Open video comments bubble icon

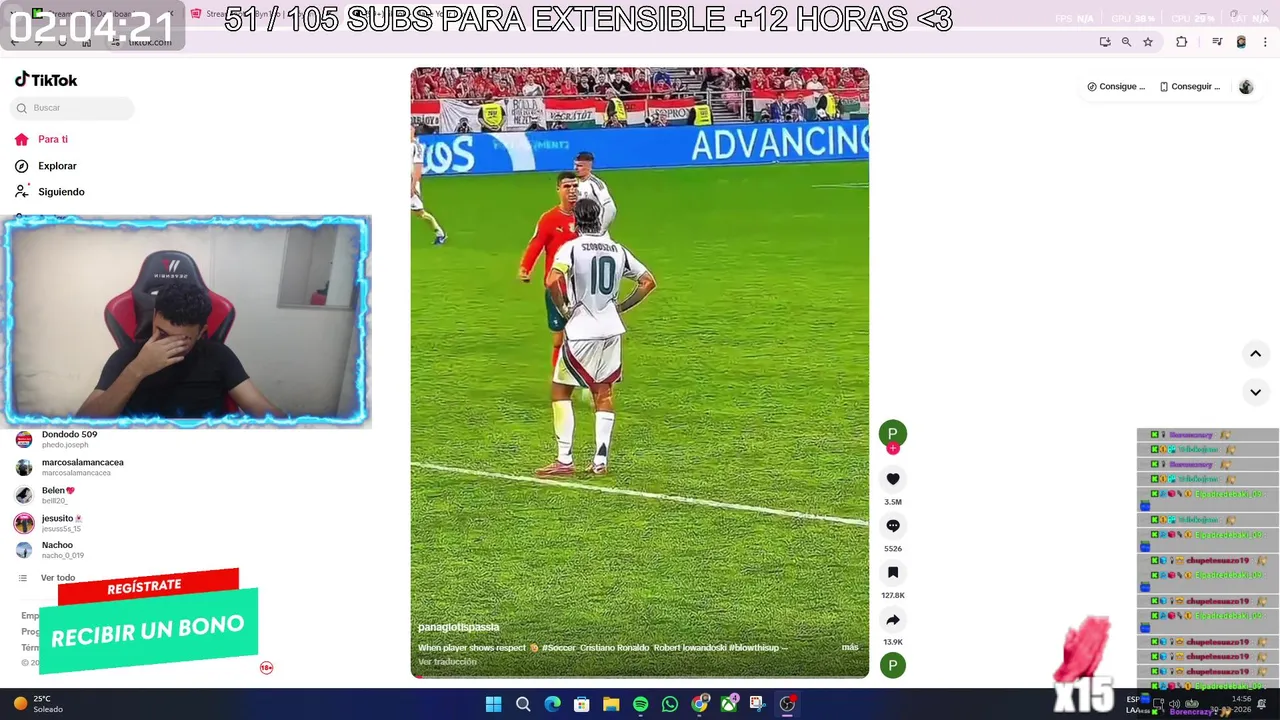coord(893,526)
